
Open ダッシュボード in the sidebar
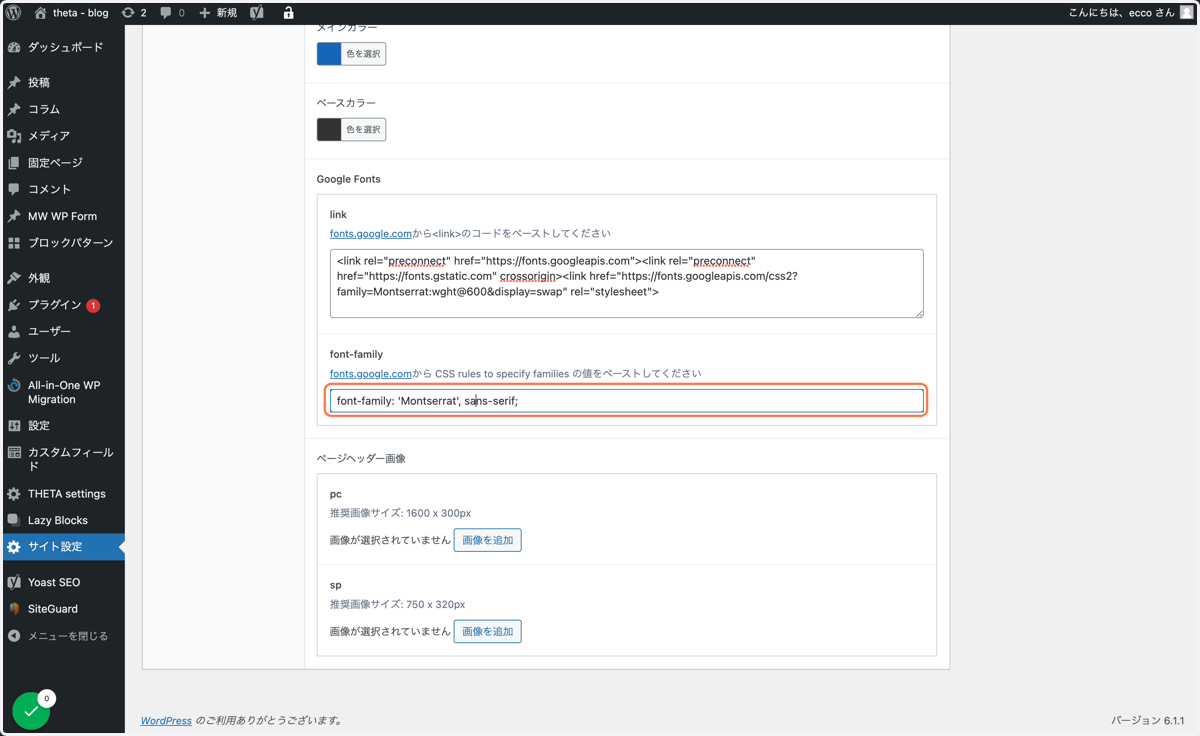[62, 47]
